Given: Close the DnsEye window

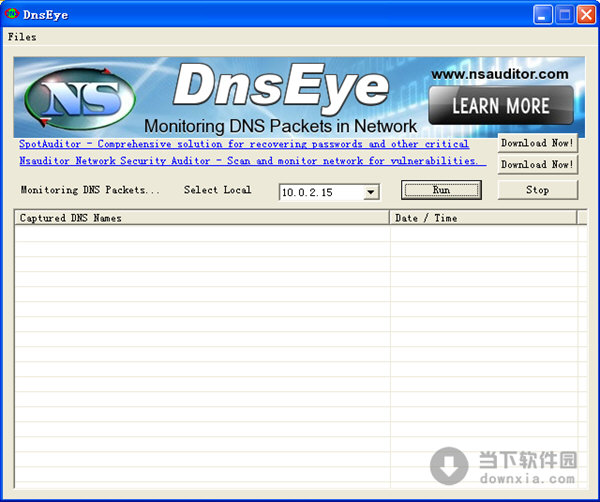Looking at the screenshot, I should click(586, 15).
